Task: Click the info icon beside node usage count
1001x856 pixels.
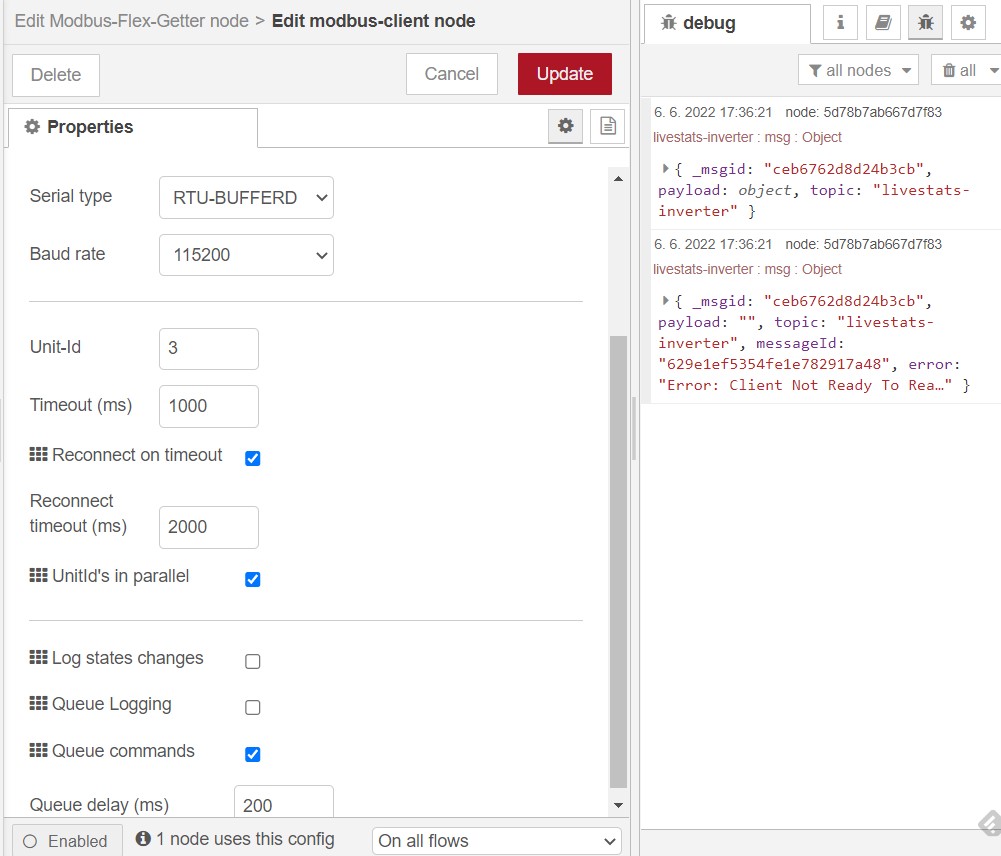Action: [143, 838]
